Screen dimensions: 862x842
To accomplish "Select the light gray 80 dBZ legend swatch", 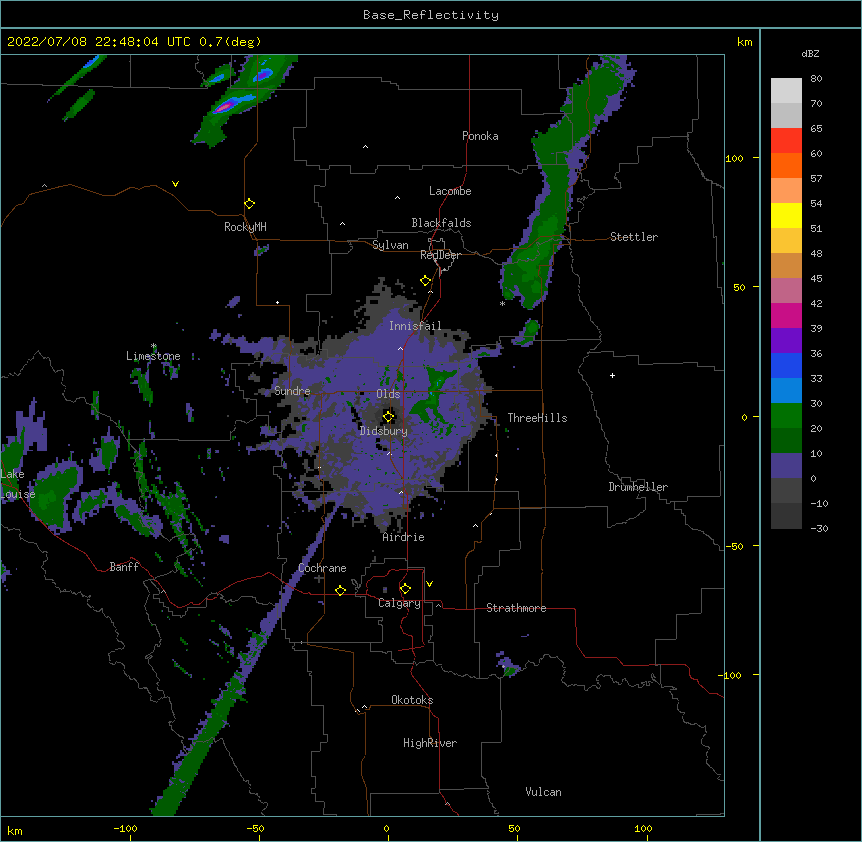I will pos(786,91).
